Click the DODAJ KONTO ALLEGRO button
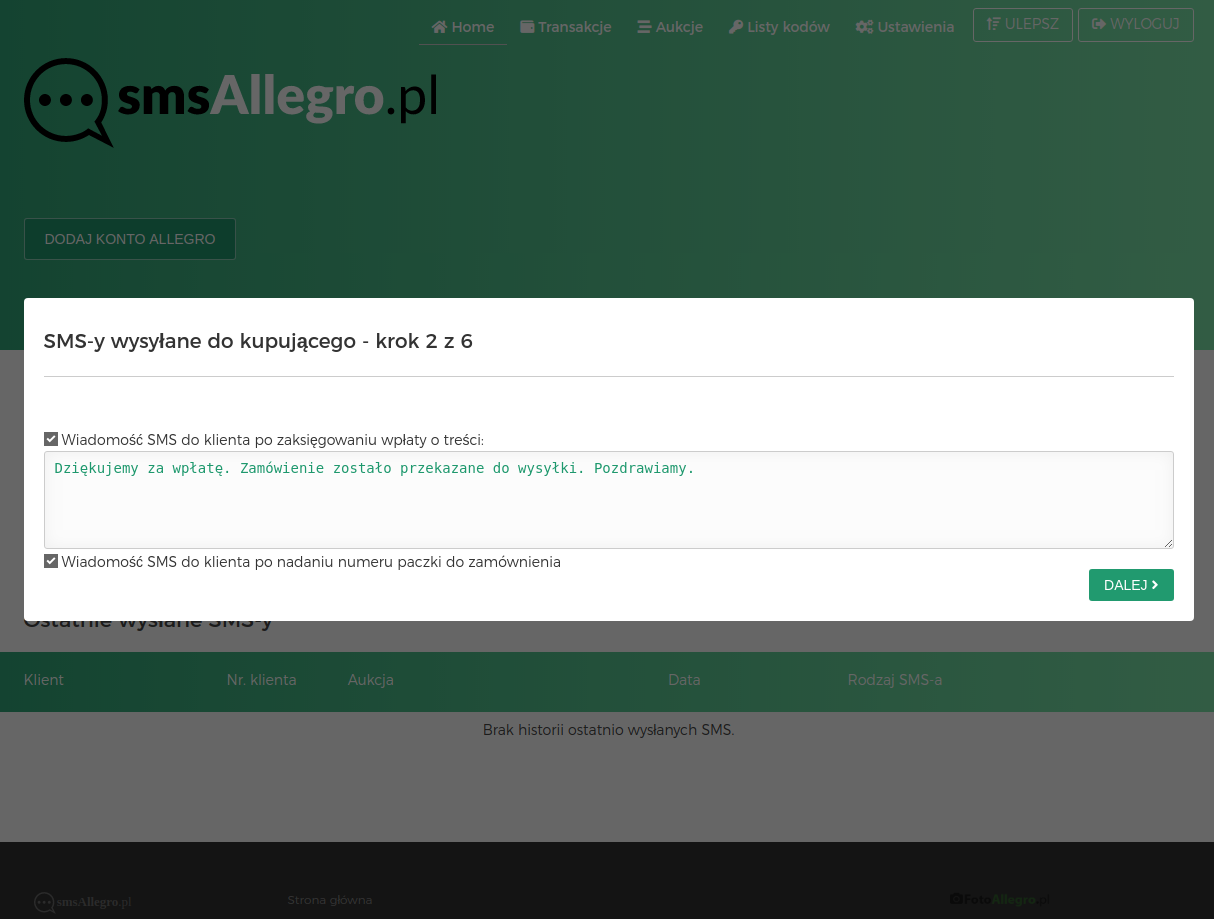 tap(130, 239)
